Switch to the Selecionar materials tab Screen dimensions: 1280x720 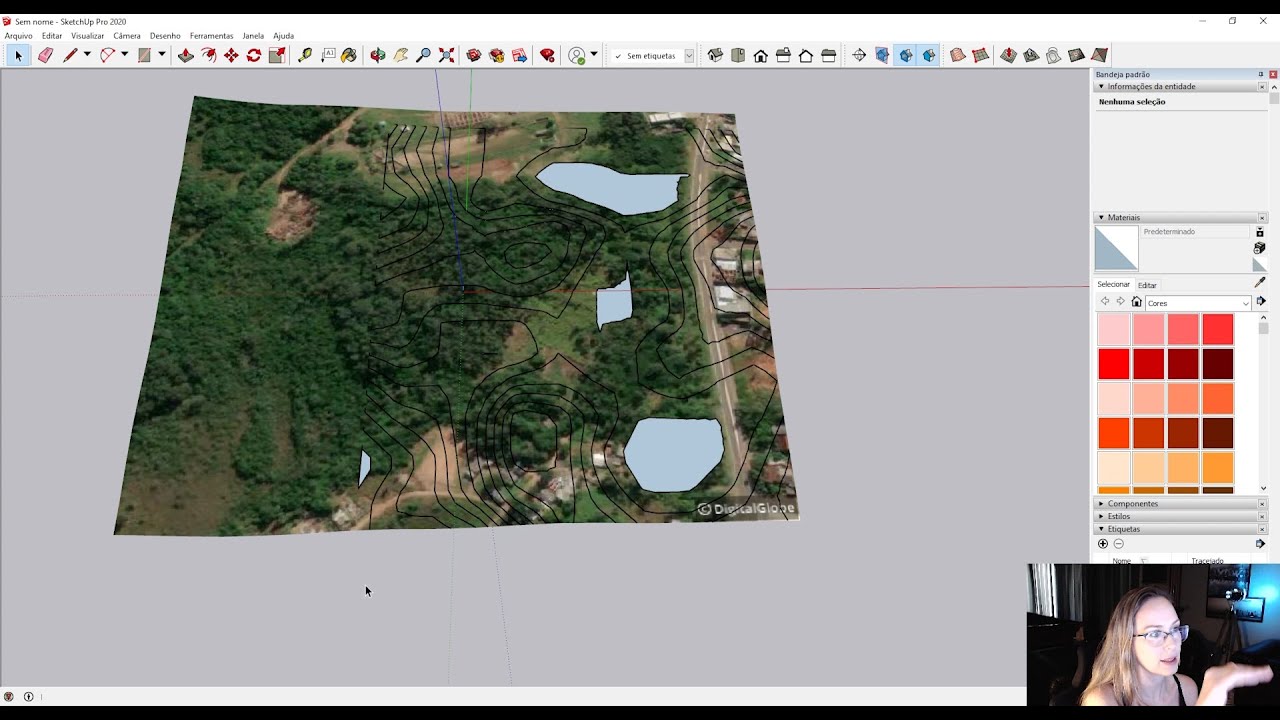[x=1113, y=285]
